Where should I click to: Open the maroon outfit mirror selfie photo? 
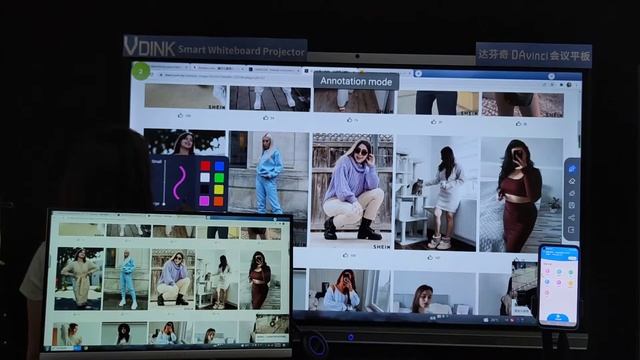[521, 195]
